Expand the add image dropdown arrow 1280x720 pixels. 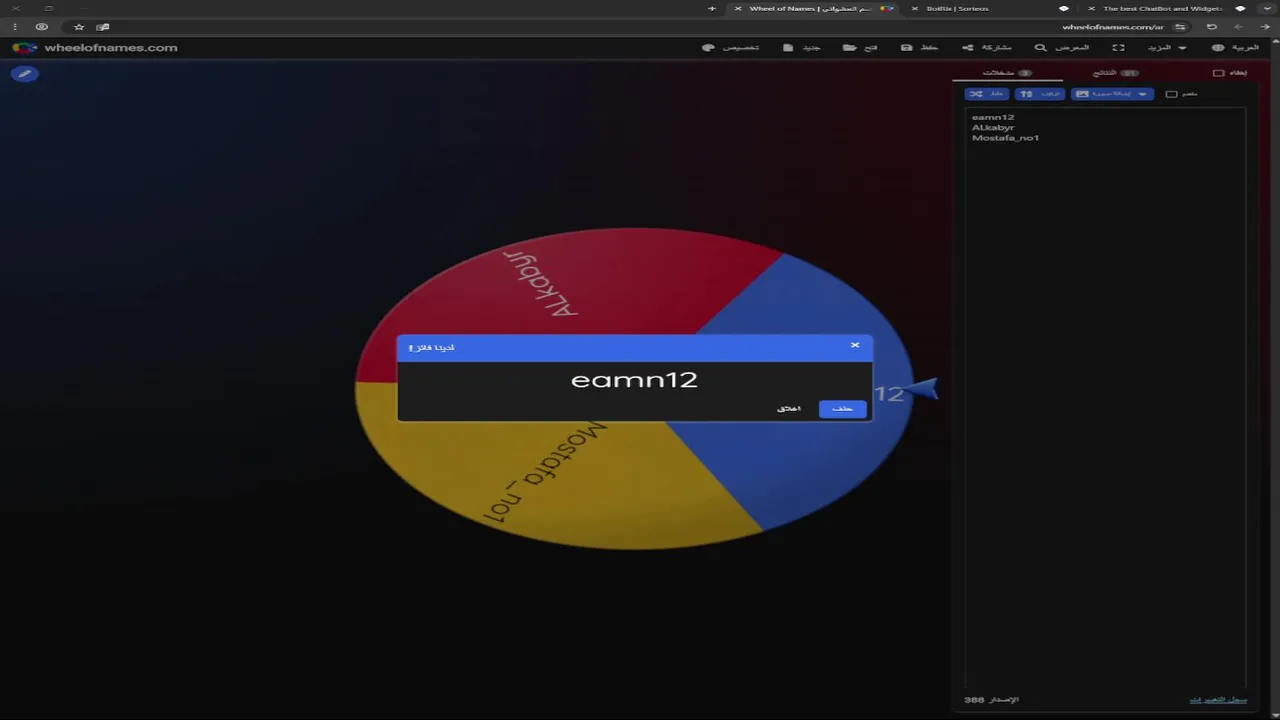[x=1143, y=94]
